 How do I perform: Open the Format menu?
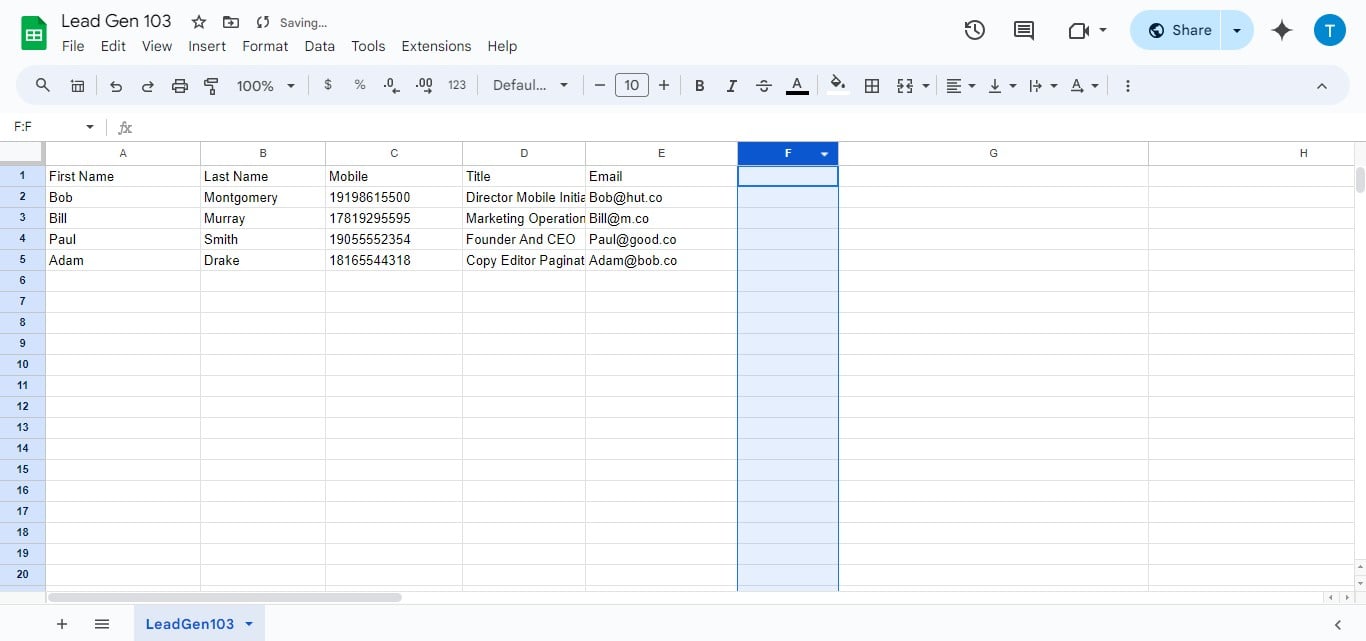tap(264, 46)
